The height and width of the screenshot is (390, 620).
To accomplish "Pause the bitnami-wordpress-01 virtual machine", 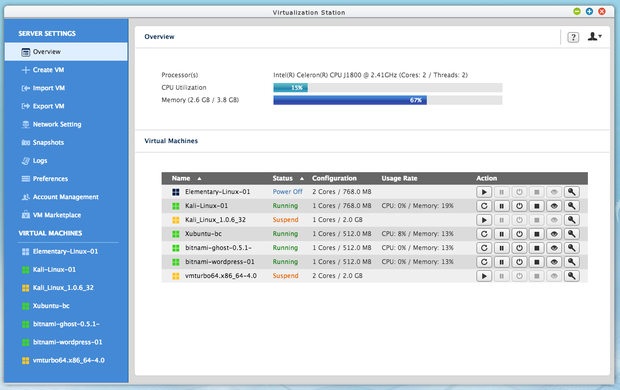I will [x=501, y=262].
